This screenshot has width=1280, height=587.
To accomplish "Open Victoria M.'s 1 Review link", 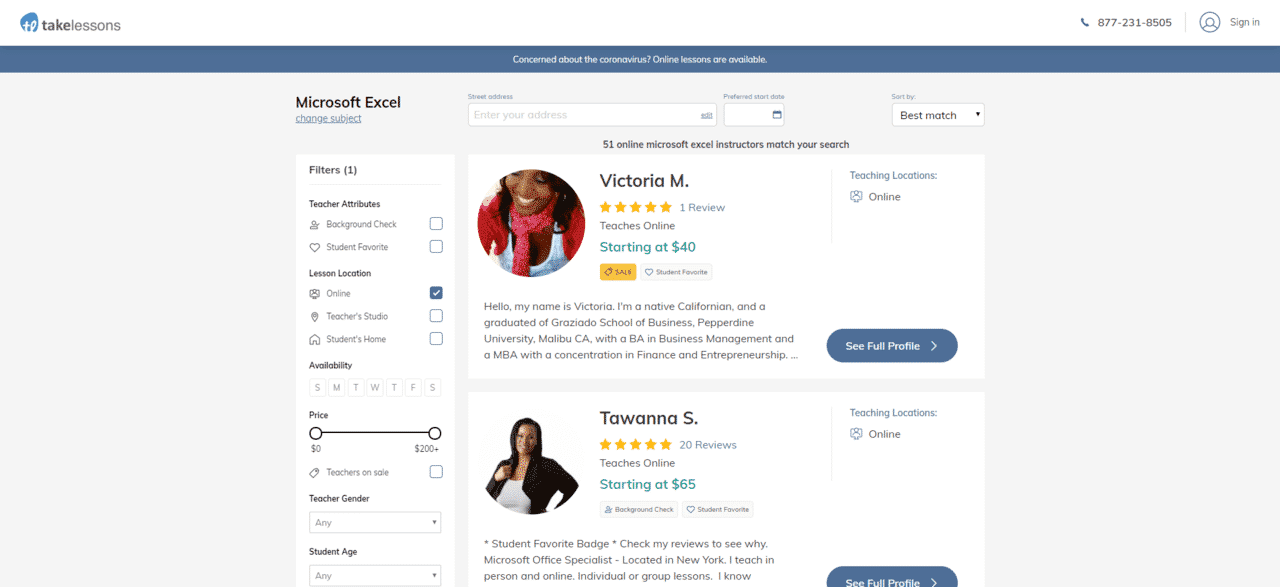I will click(x=702, y=208).
